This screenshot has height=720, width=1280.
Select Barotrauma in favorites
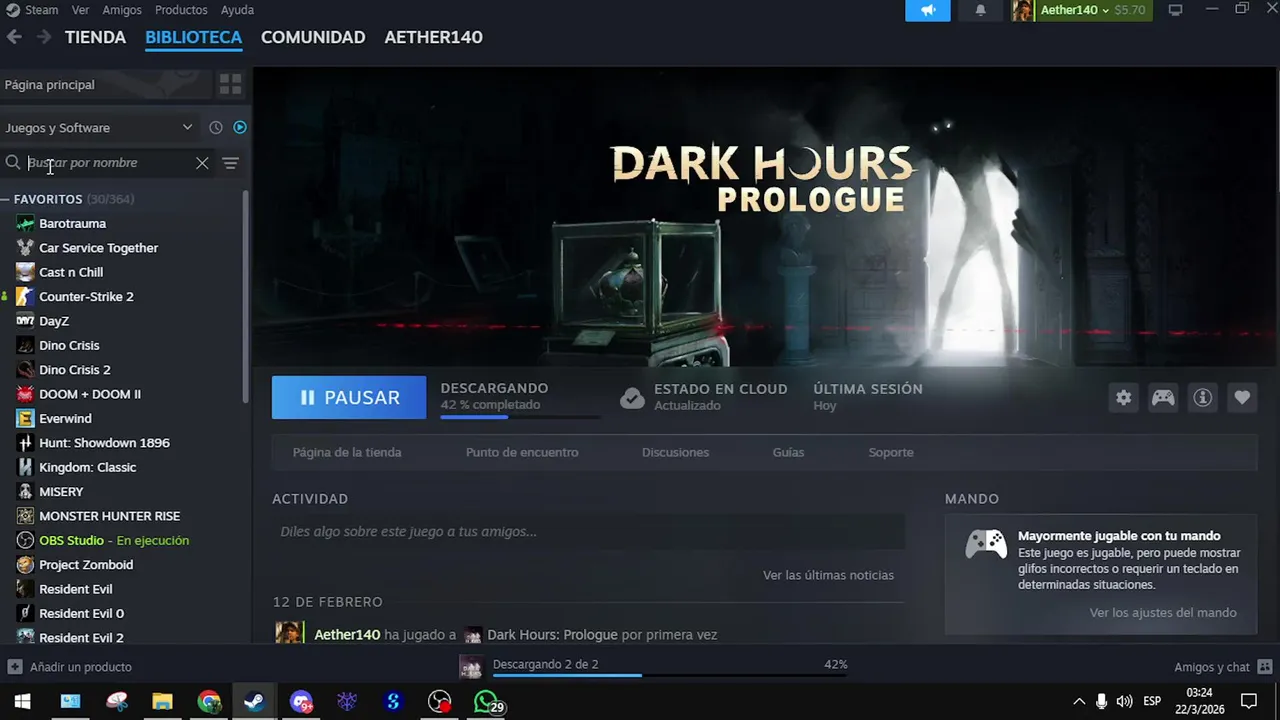(x=72, y=223)
